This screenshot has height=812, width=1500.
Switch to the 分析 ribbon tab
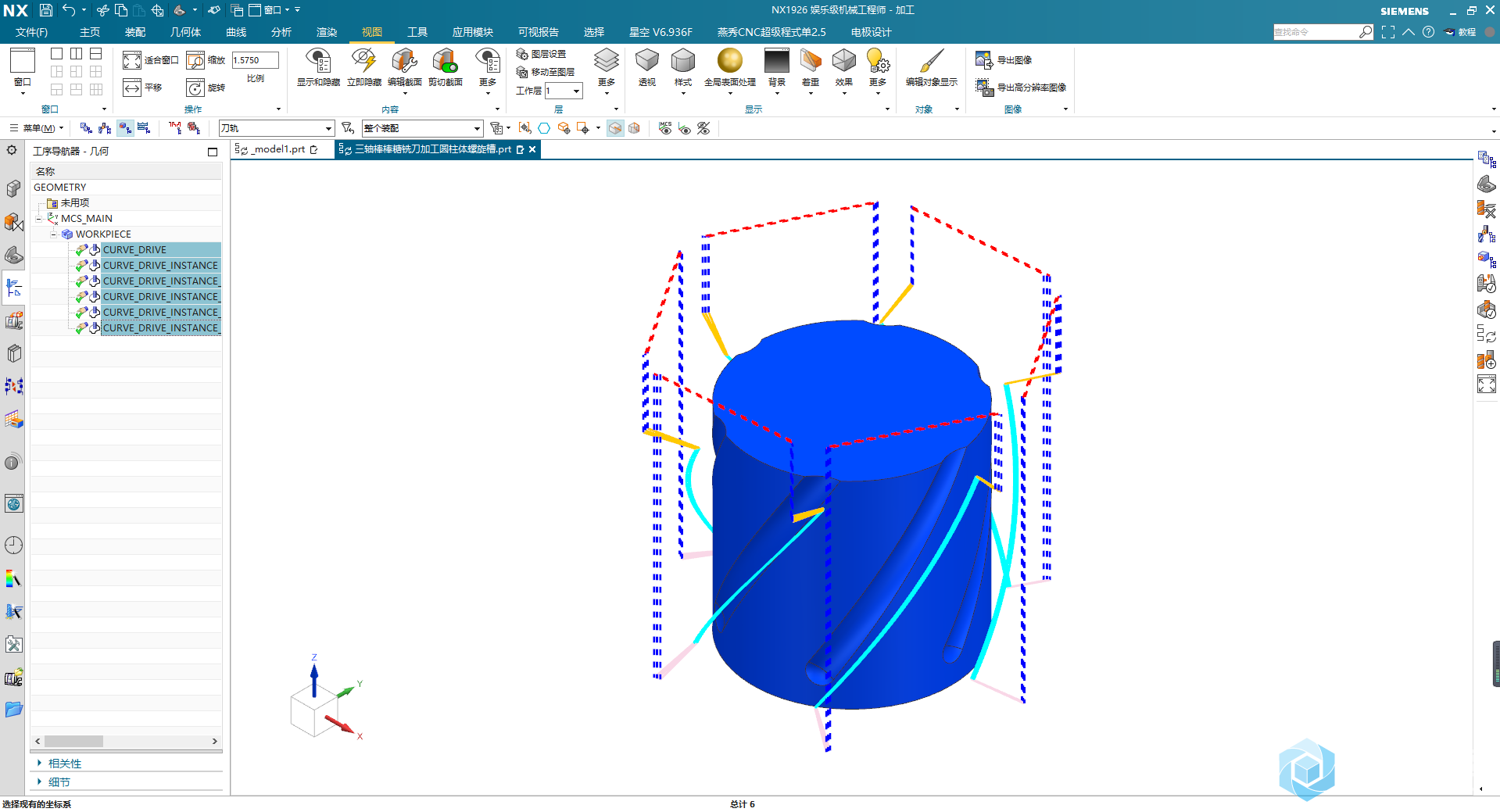tap(281, 32)
